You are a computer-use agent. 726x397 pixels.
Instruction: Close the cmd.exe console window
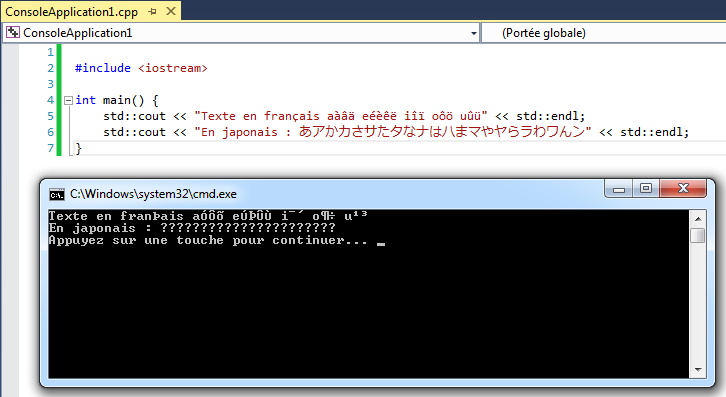683,188
